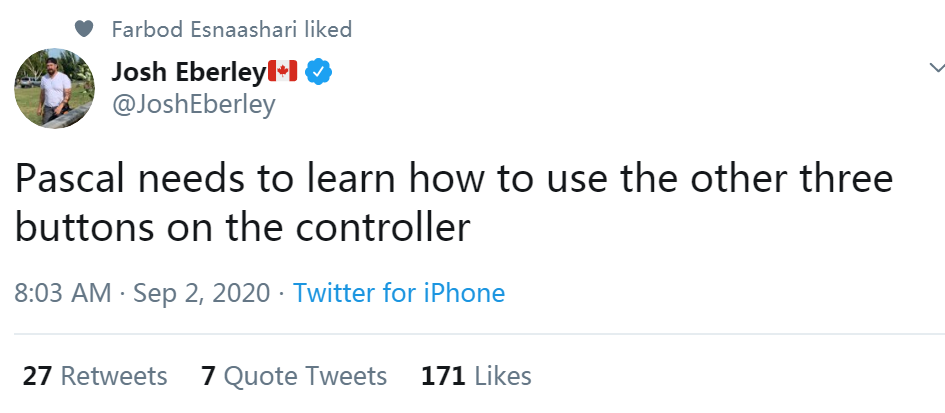The image size is (945, 413).
Task: Click the heart icon beside Farbod Esnaashari
Action: click(x=85, y=29)
